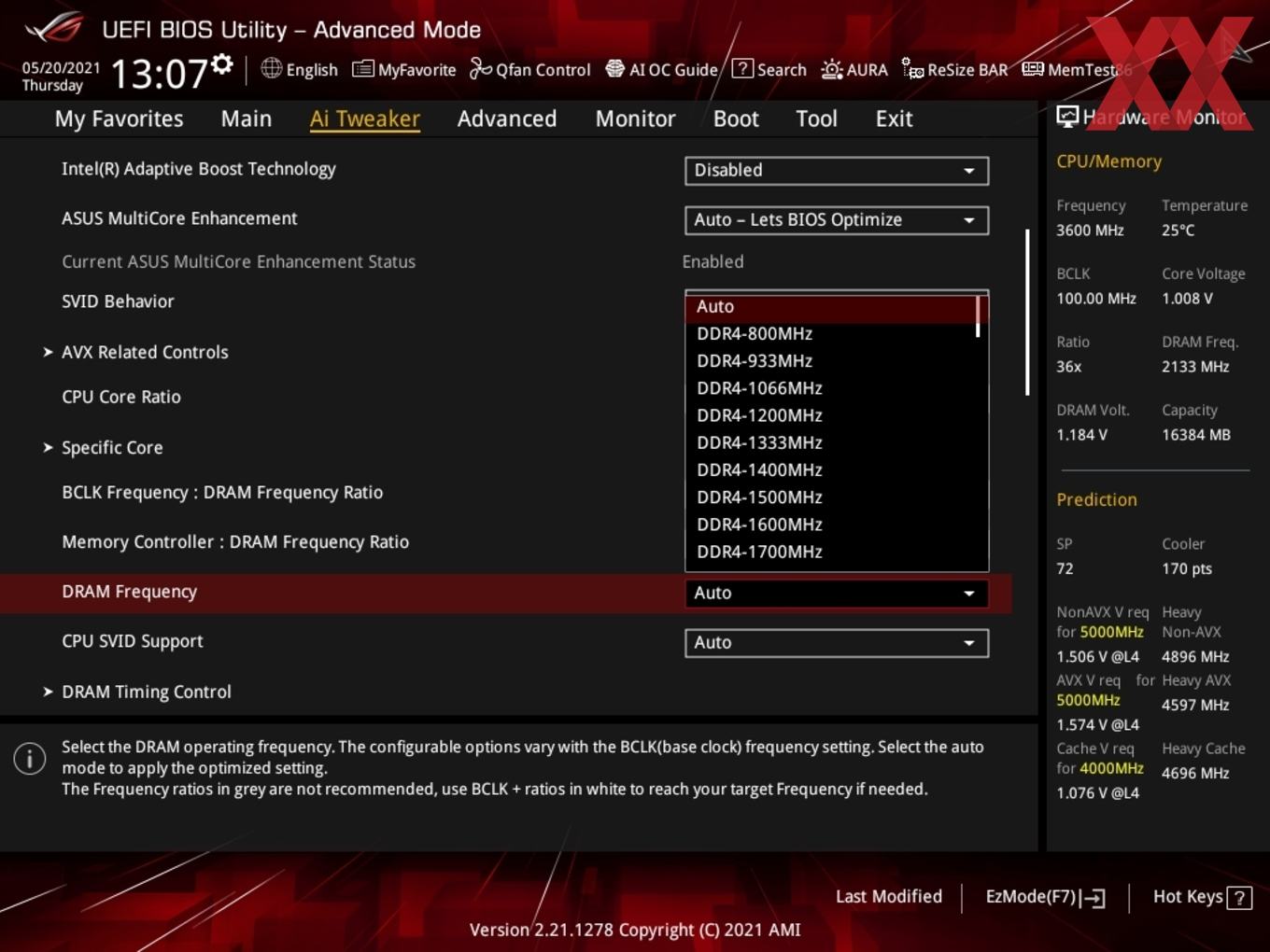
Task: Switch to EzMode(F7)
Action: tap(1045, 898)
